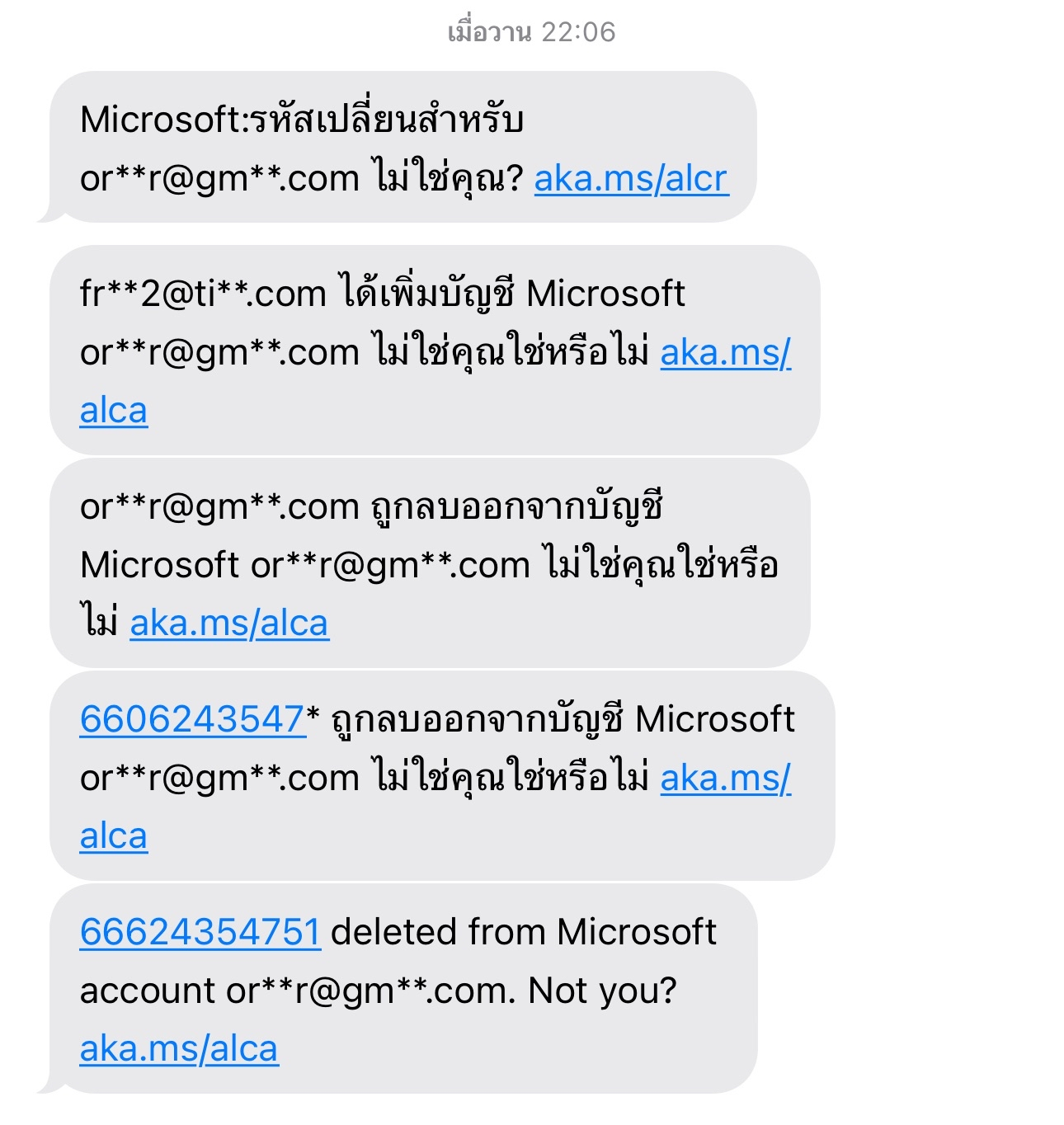
Task: Tap the 'deleted from Microsoft' text
Action: [524, 932]
